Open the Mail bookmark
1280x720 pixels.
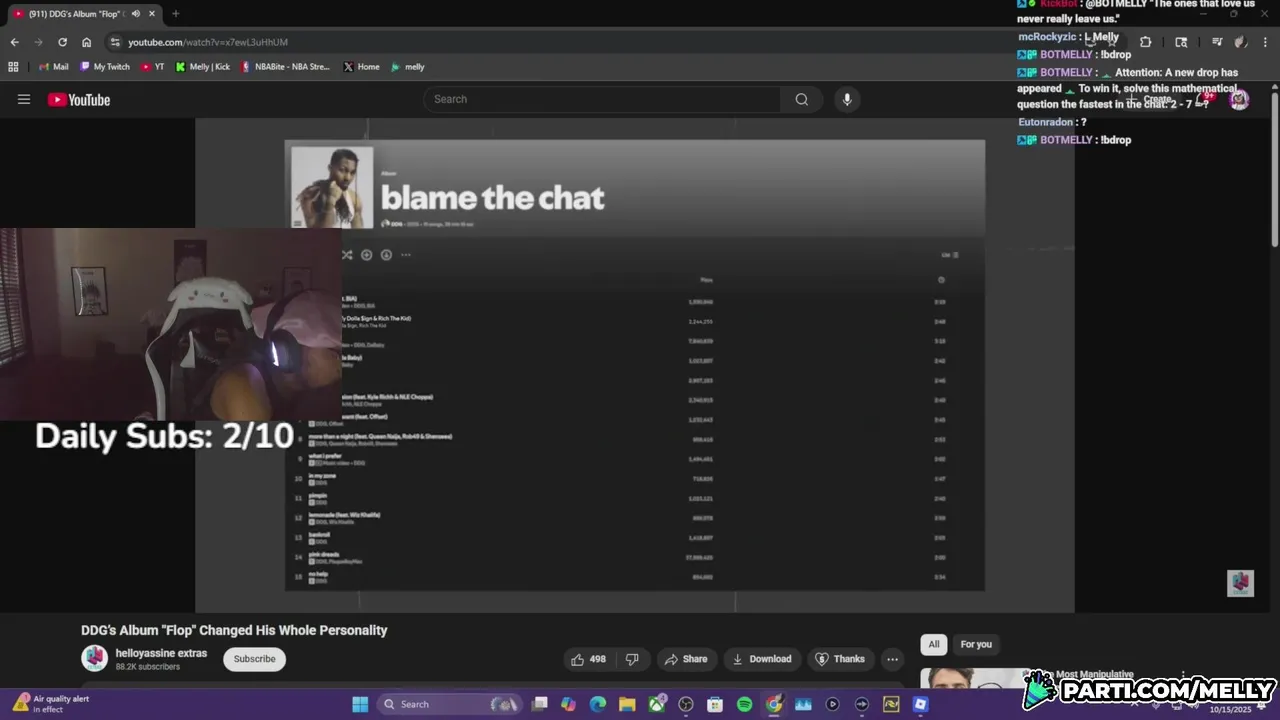53,67
